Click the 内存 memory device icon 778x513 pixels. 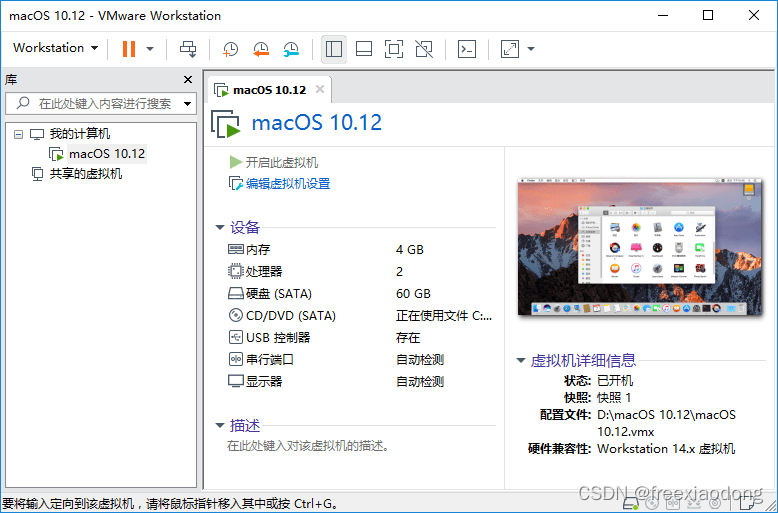[235, 249]
